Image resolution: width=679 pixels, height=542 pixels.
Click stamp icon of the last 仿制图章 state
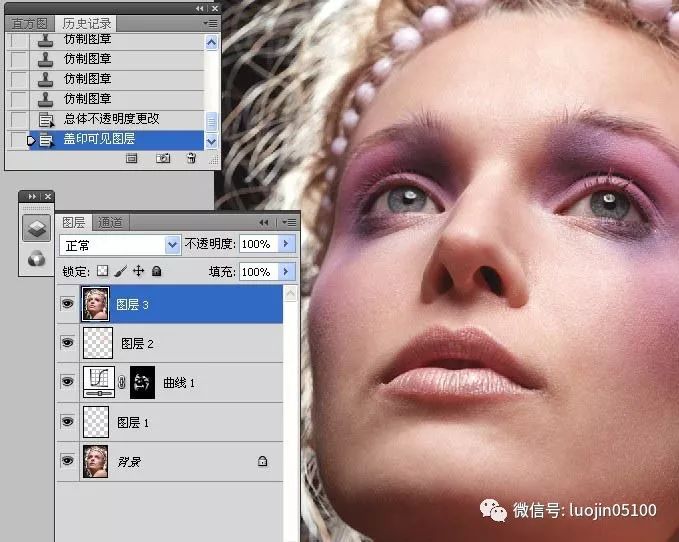coord(45,99)
